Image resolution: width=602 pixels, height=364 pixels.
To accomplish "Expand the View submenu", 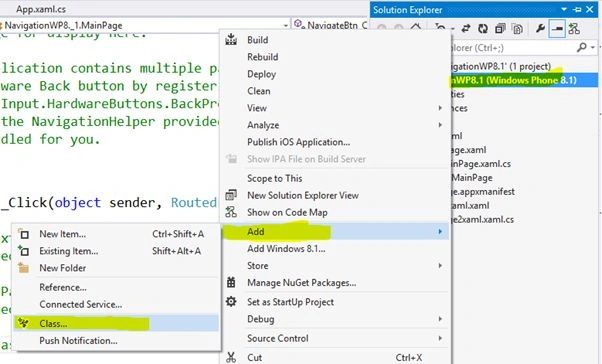I will pos(334,108).
